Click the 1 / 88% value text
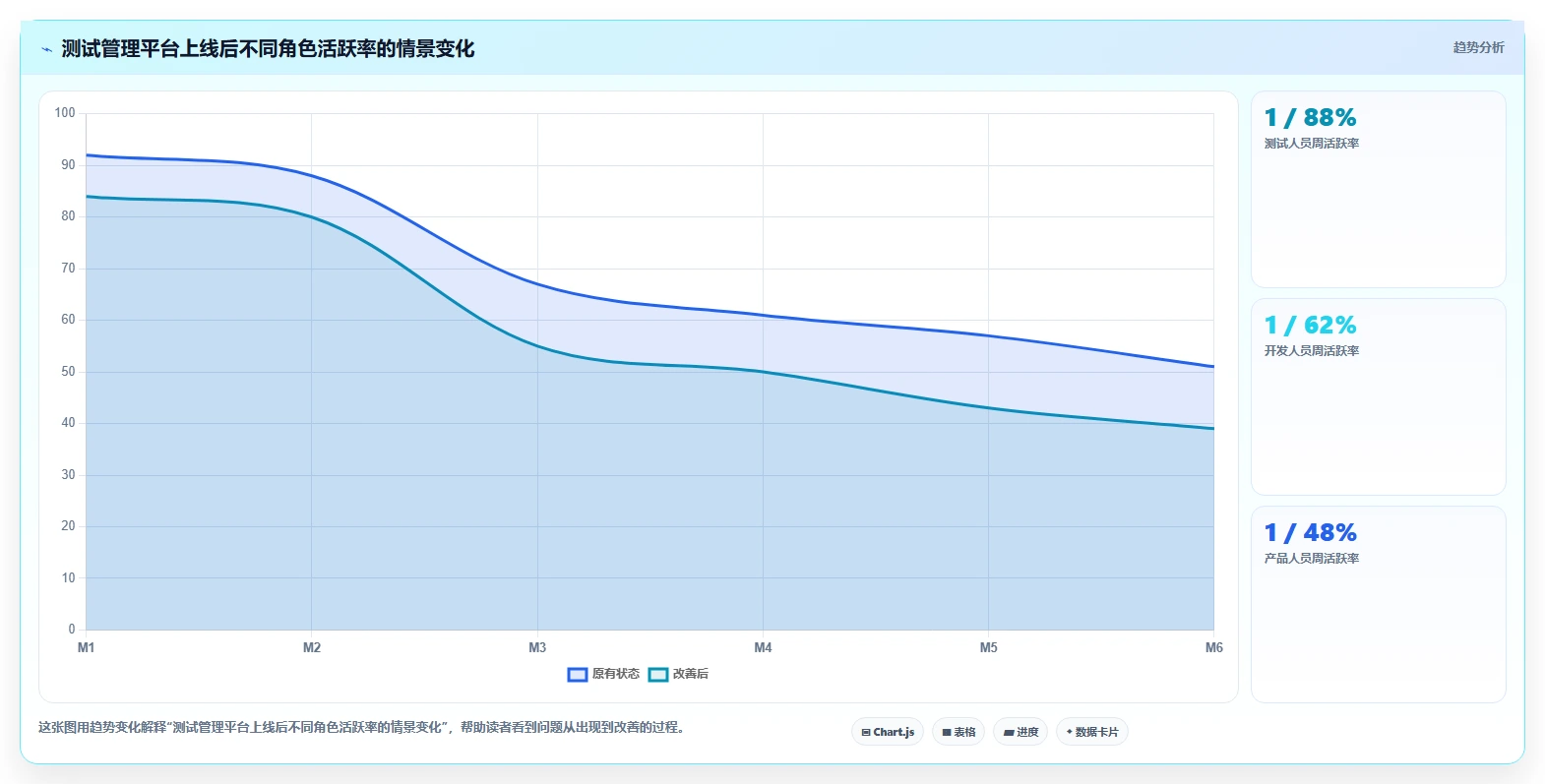The image size is (1545, 784). pos(1310,118)
